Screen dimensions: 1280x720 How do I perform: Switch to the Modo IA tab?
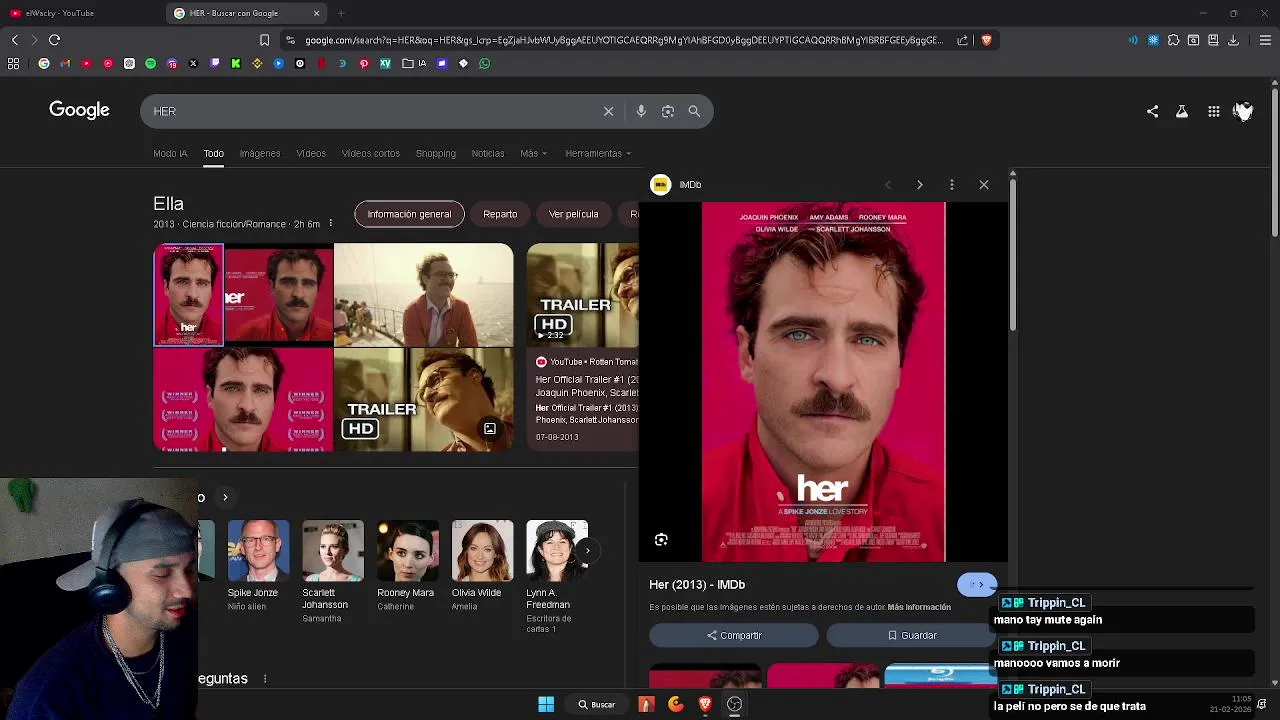(170, 153)
